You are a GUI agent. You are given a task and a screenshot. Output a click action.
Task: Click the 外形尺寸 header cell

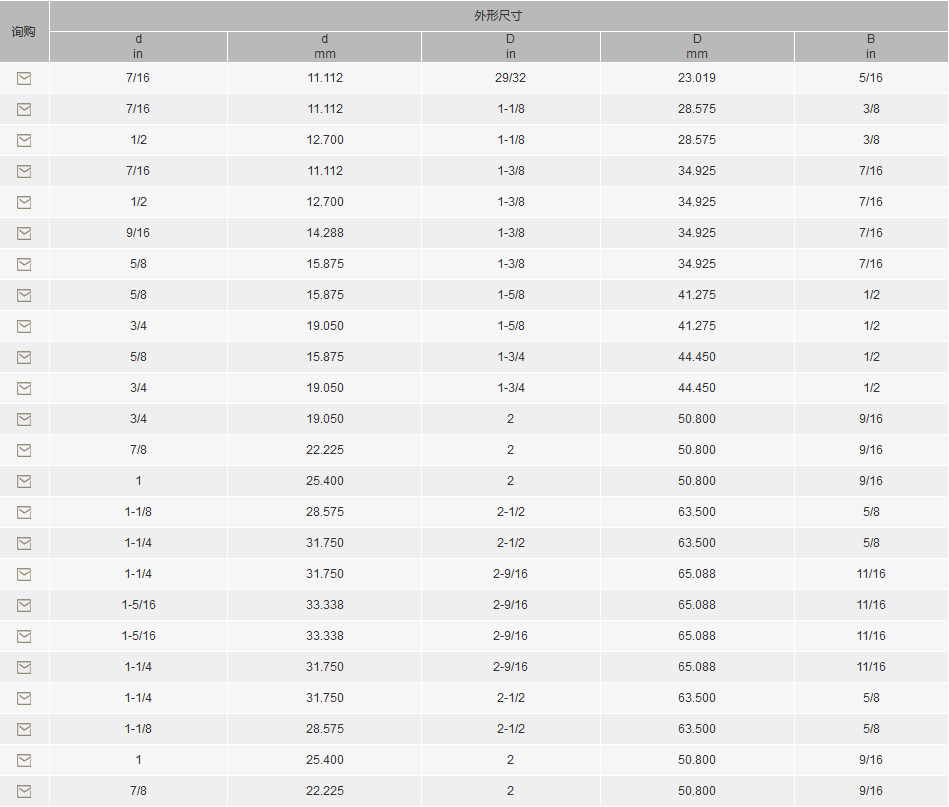click(x=499, y=16)
